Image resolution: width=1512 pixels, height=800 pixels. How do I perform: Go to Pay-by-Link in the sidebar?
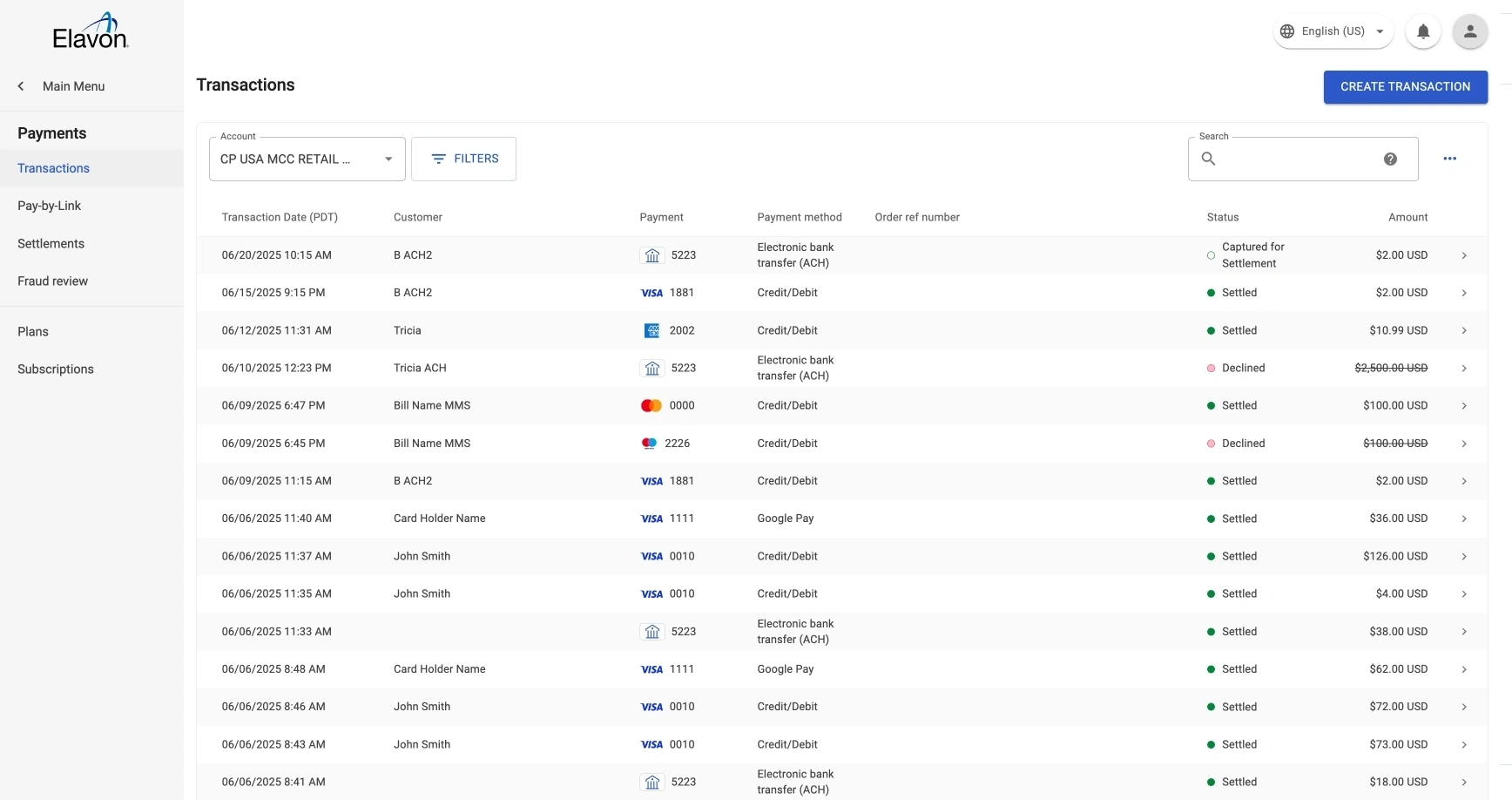point(50,206)
